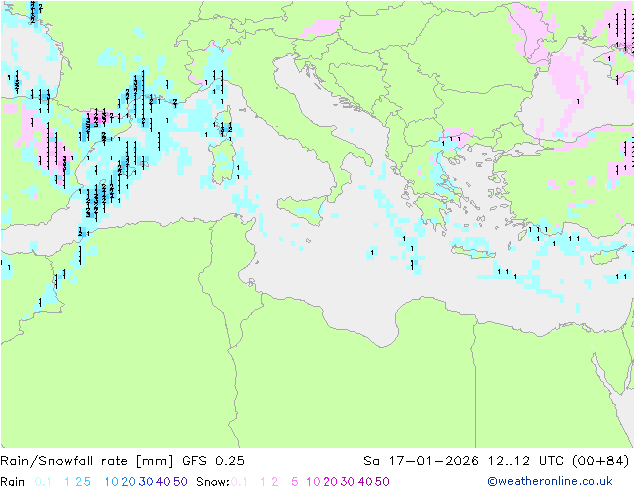Select the Snow legend 10 value
The width and height of the screenshot is (634, 490).
(x=313, y=482)
